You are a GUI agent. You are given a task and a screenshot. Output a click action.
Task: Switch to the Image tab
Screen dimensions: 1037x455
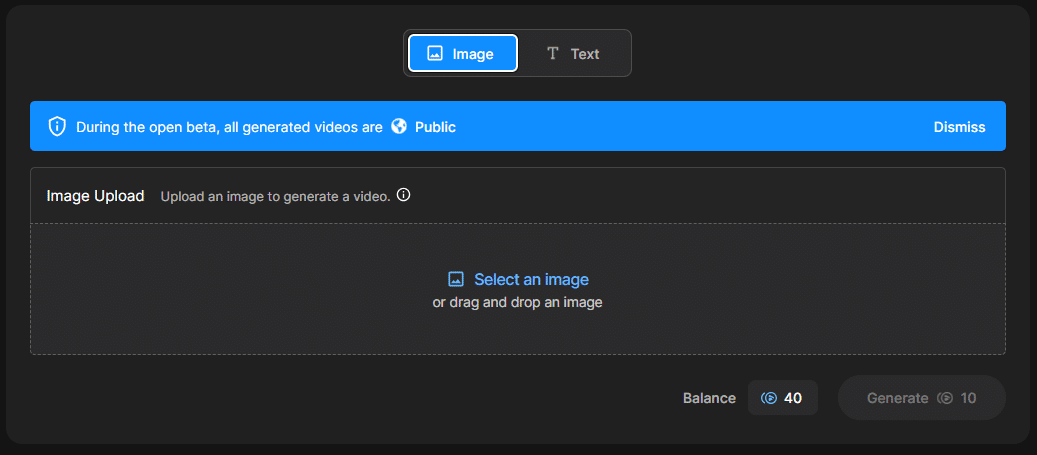(462, 54)
